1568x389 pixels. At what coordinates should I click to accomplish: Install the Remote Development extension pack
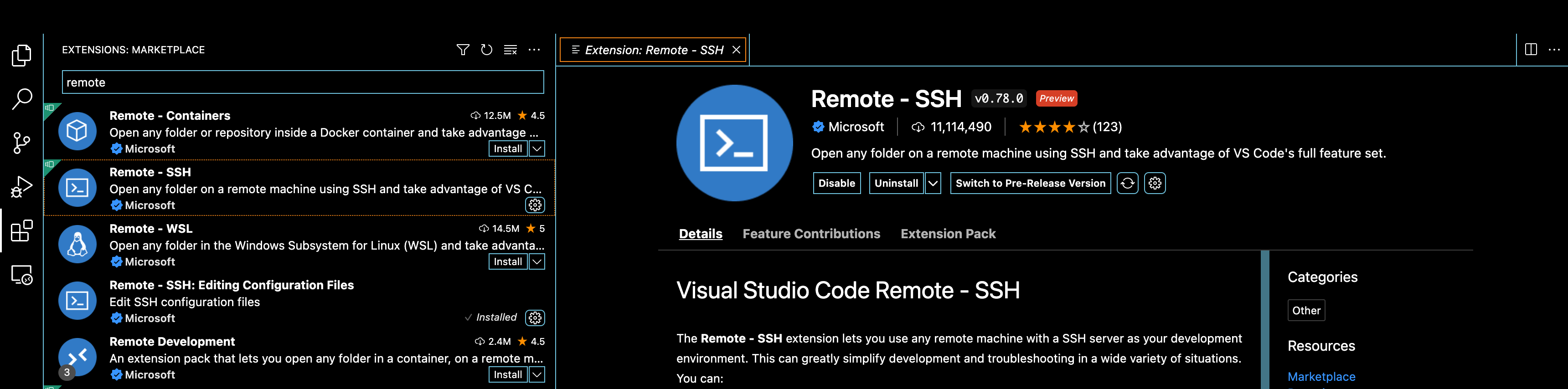508,375
